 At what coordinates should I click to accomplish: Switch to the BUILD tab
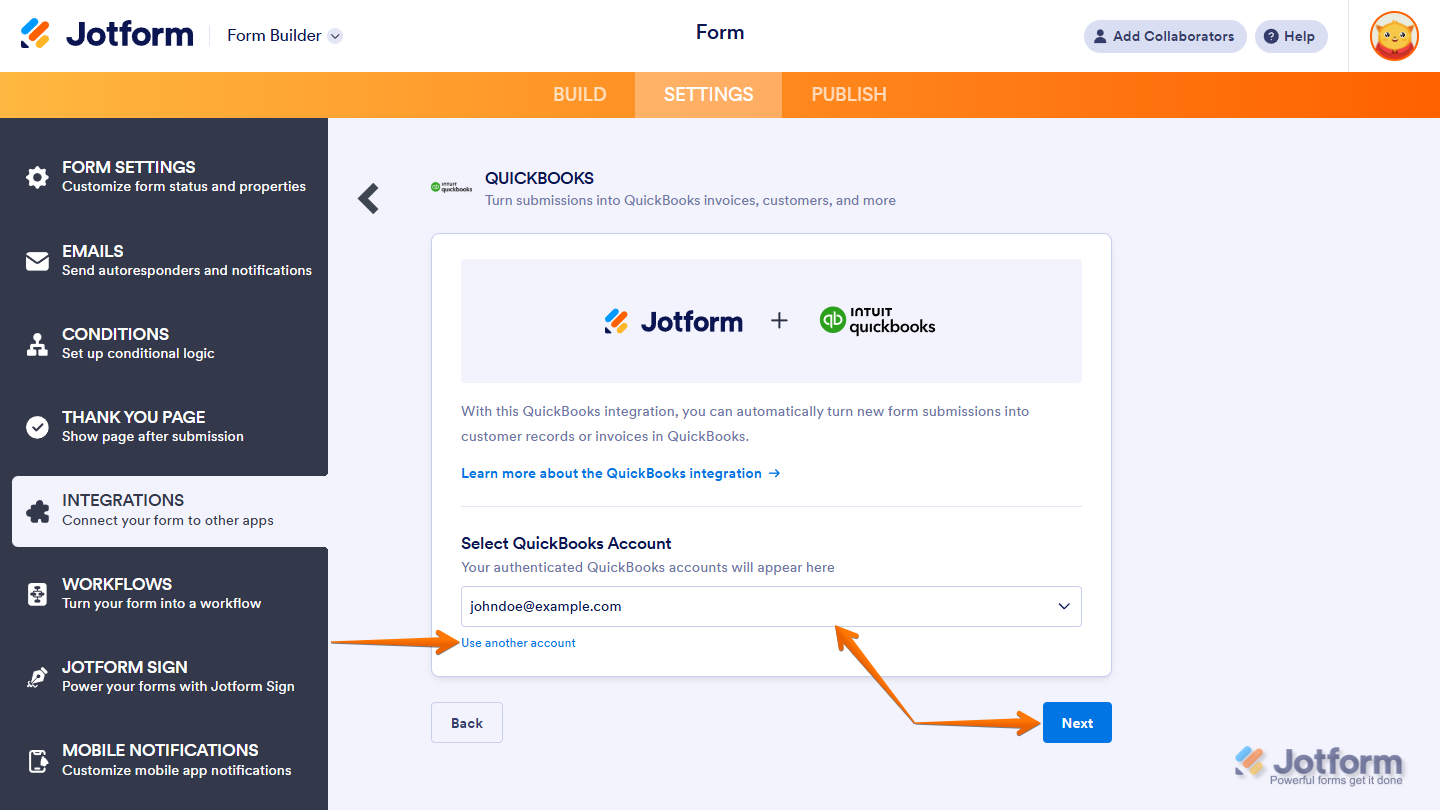(x=580, y=95)
